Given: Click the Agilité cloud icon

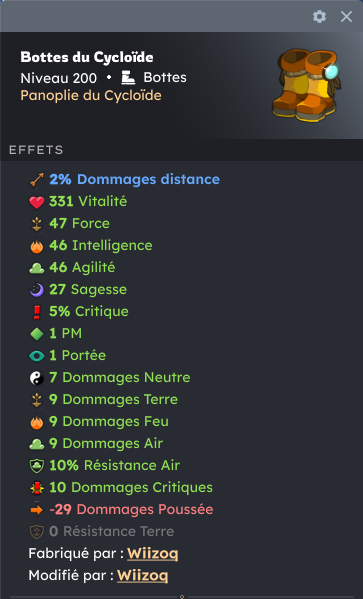Looking at the screenshot, I should pos(37,268).
